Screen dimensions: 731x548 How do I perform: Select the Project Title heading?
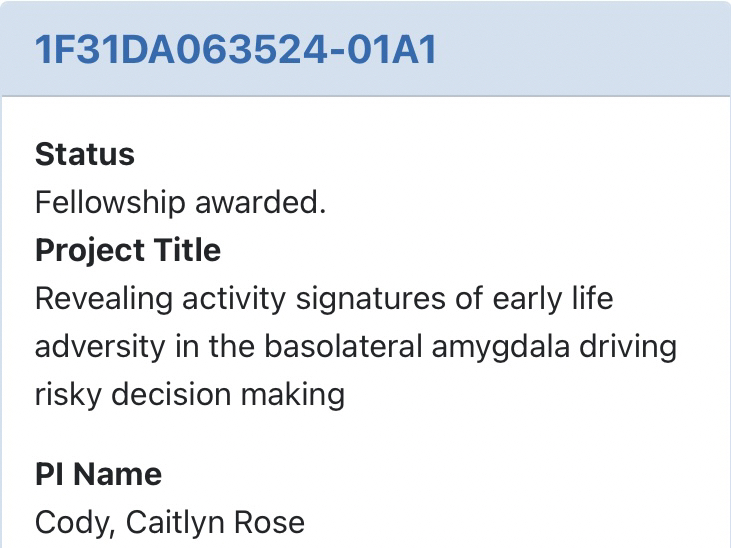click(127, 250)
